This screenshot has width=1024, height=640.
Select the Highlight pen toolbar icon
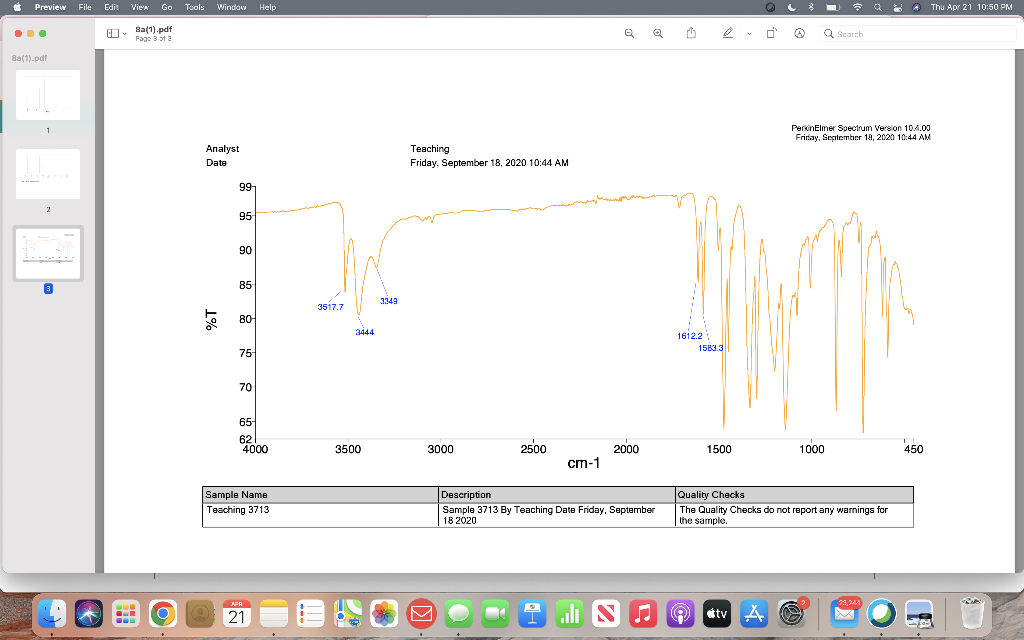pyautogui.click(x=728, y=33)
